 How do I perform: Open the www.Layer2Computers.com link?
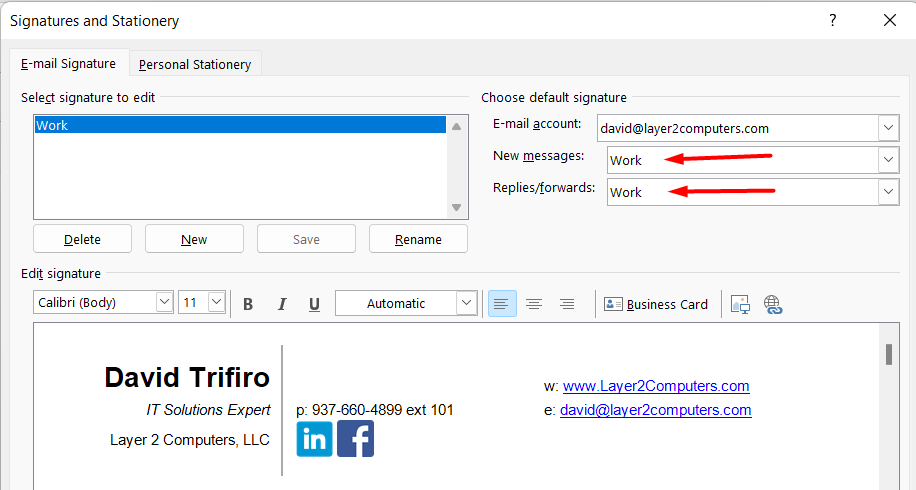click(656, 386)
